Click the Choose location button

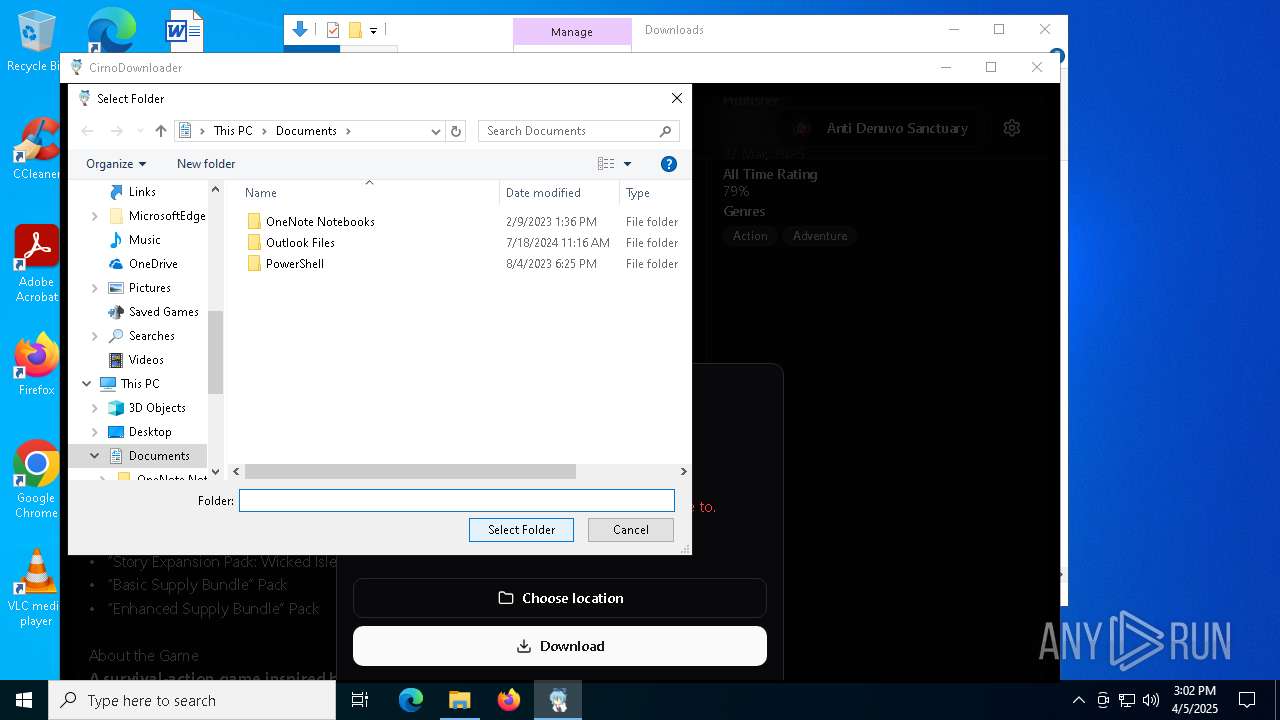(x=560, y=598)
